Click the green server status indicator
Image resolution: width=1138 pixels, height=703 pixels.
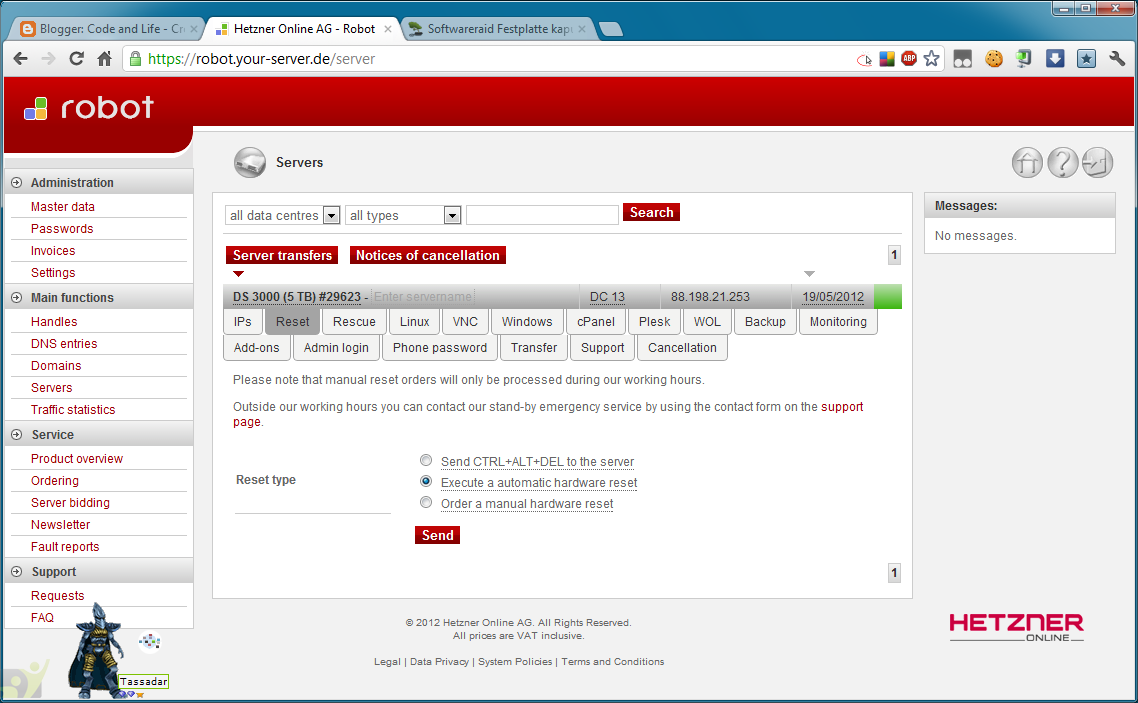point(888,297)
